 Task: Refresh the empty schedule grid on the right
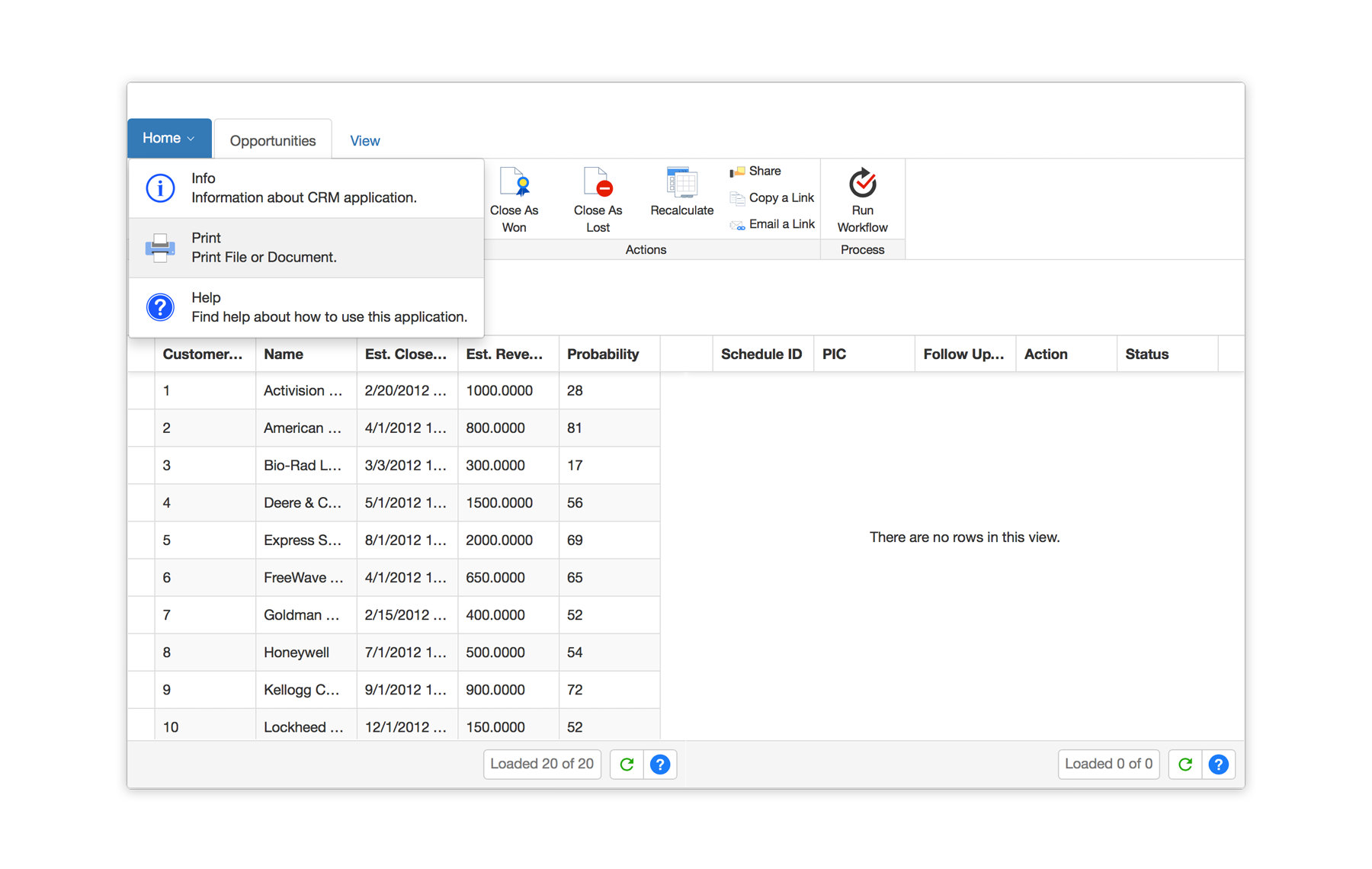pyautogui.click(x=1185, y=764)
